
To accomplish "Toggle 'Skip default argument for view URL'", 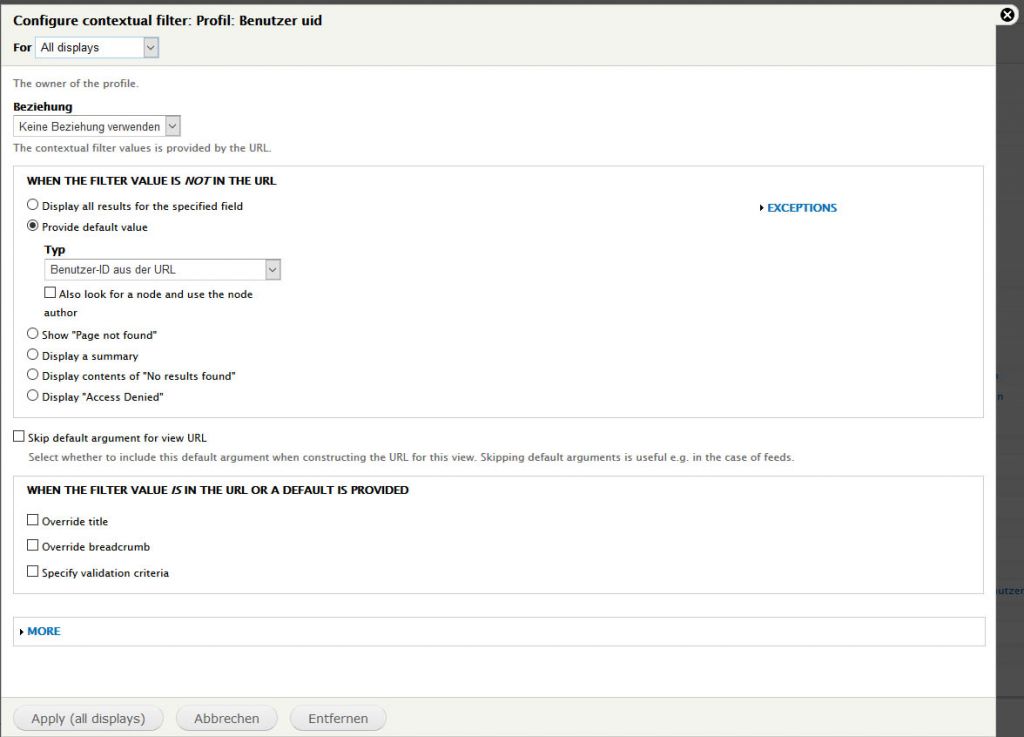I will coord(19,437).
